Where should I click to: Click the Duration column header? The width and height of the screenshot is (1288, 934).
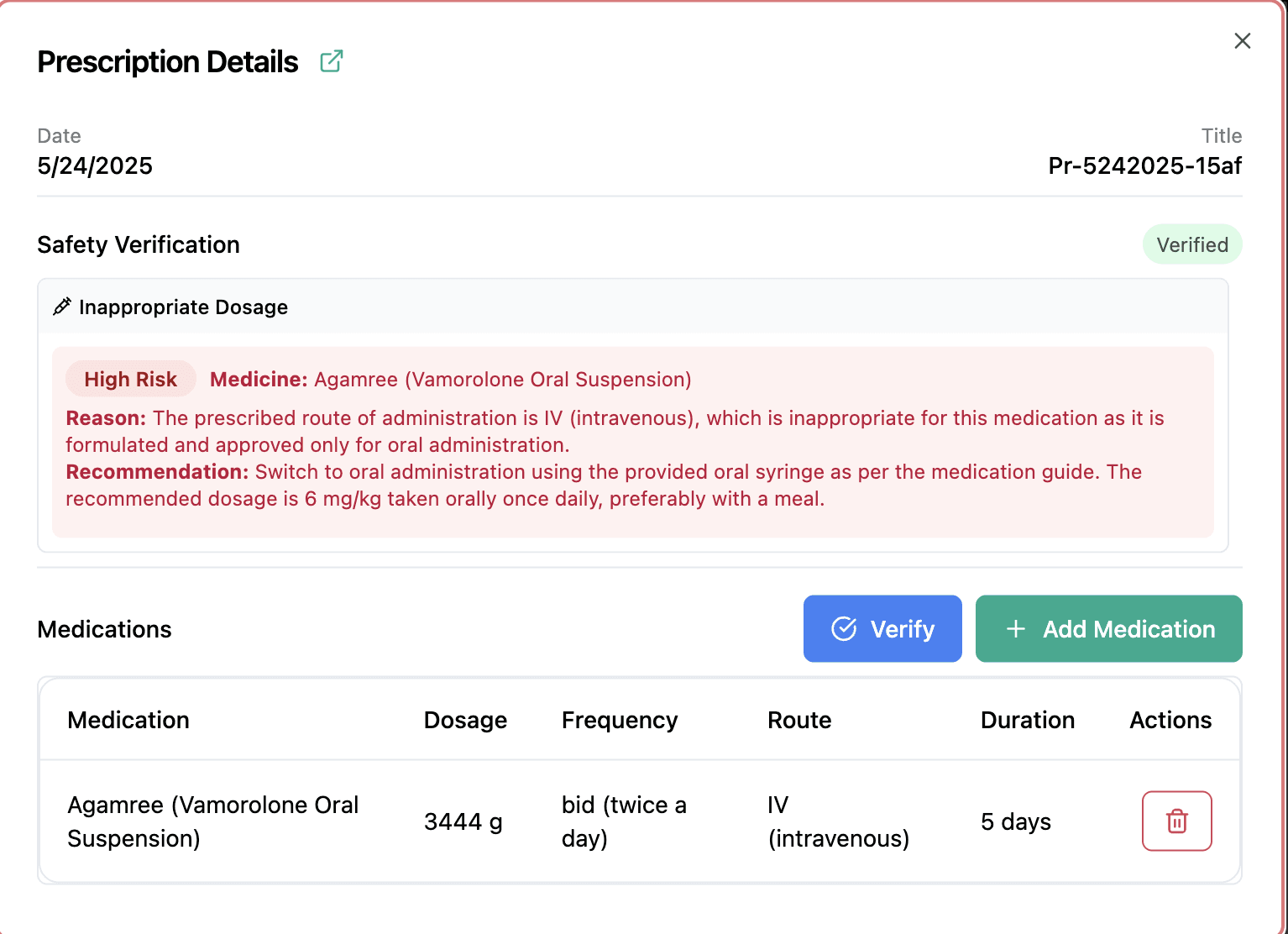click(x=1028, y=720)
